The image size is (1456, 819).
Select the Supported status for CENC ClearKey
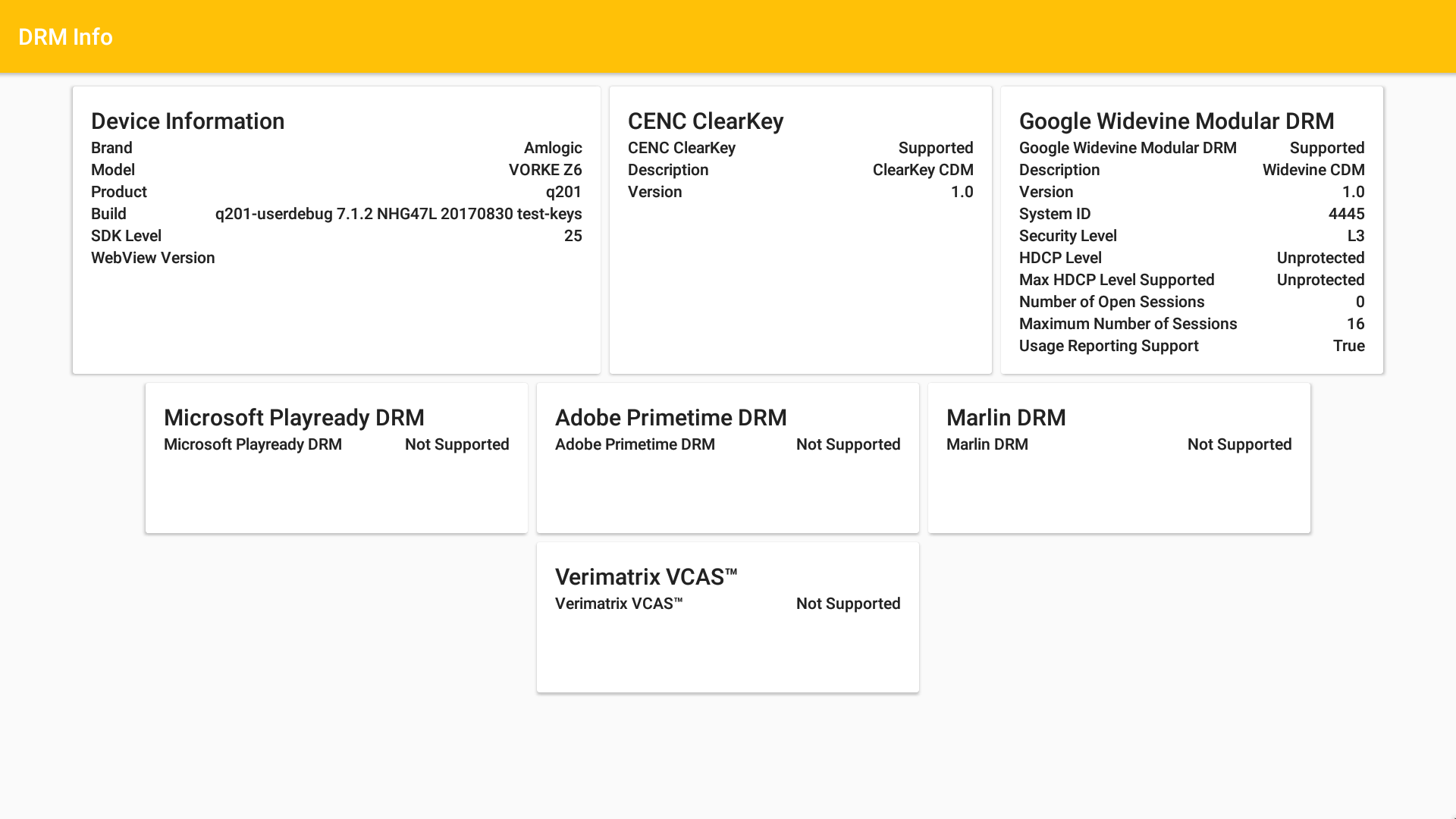(x=936, y=148)
